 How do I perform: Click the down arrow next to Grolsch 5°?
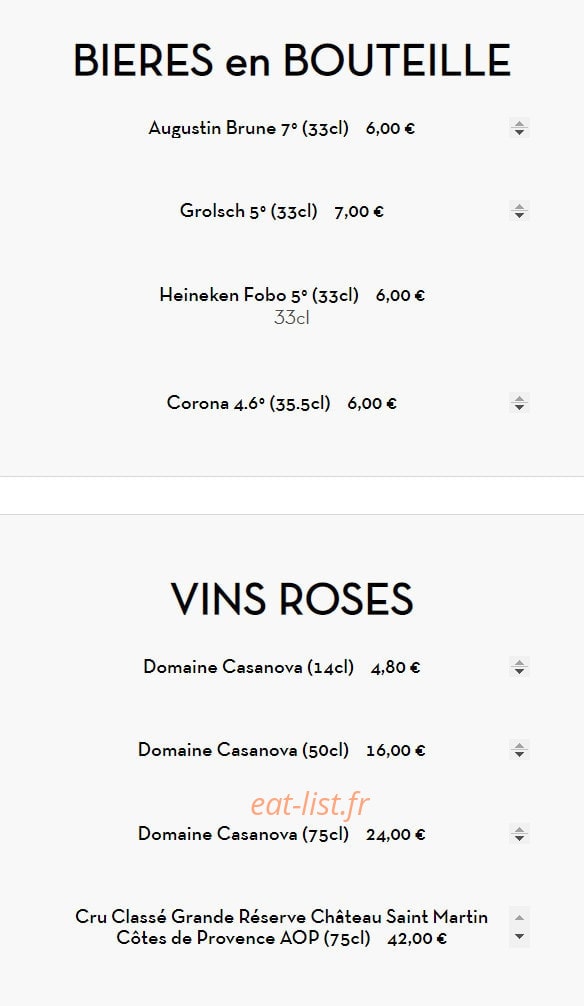coord(519,216)
